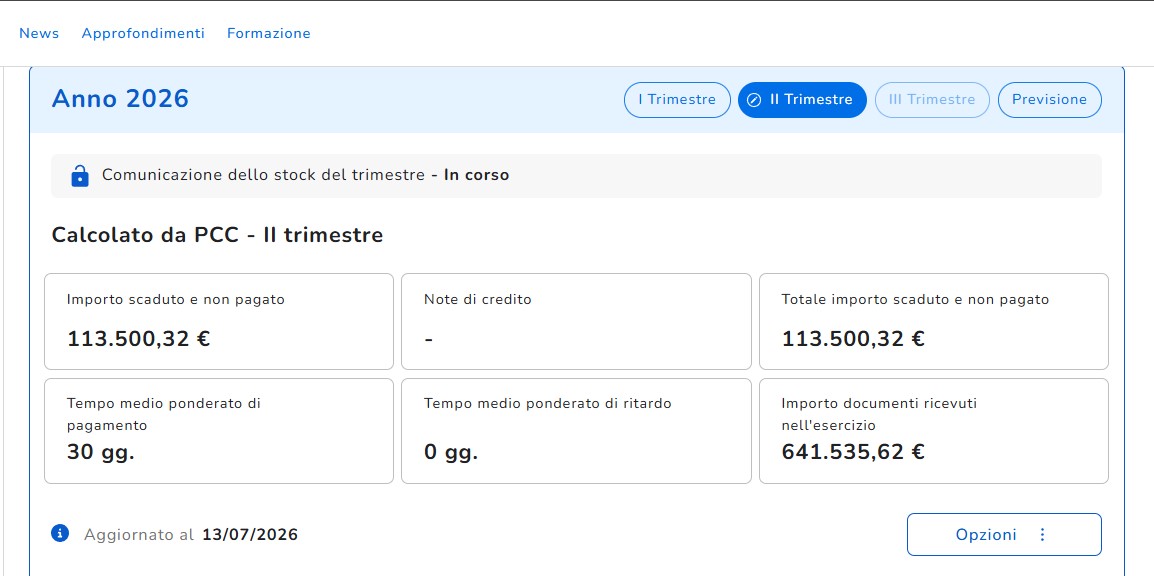Switch to the Previsione tab
1154x576 pixels.
pos(1049,100)
